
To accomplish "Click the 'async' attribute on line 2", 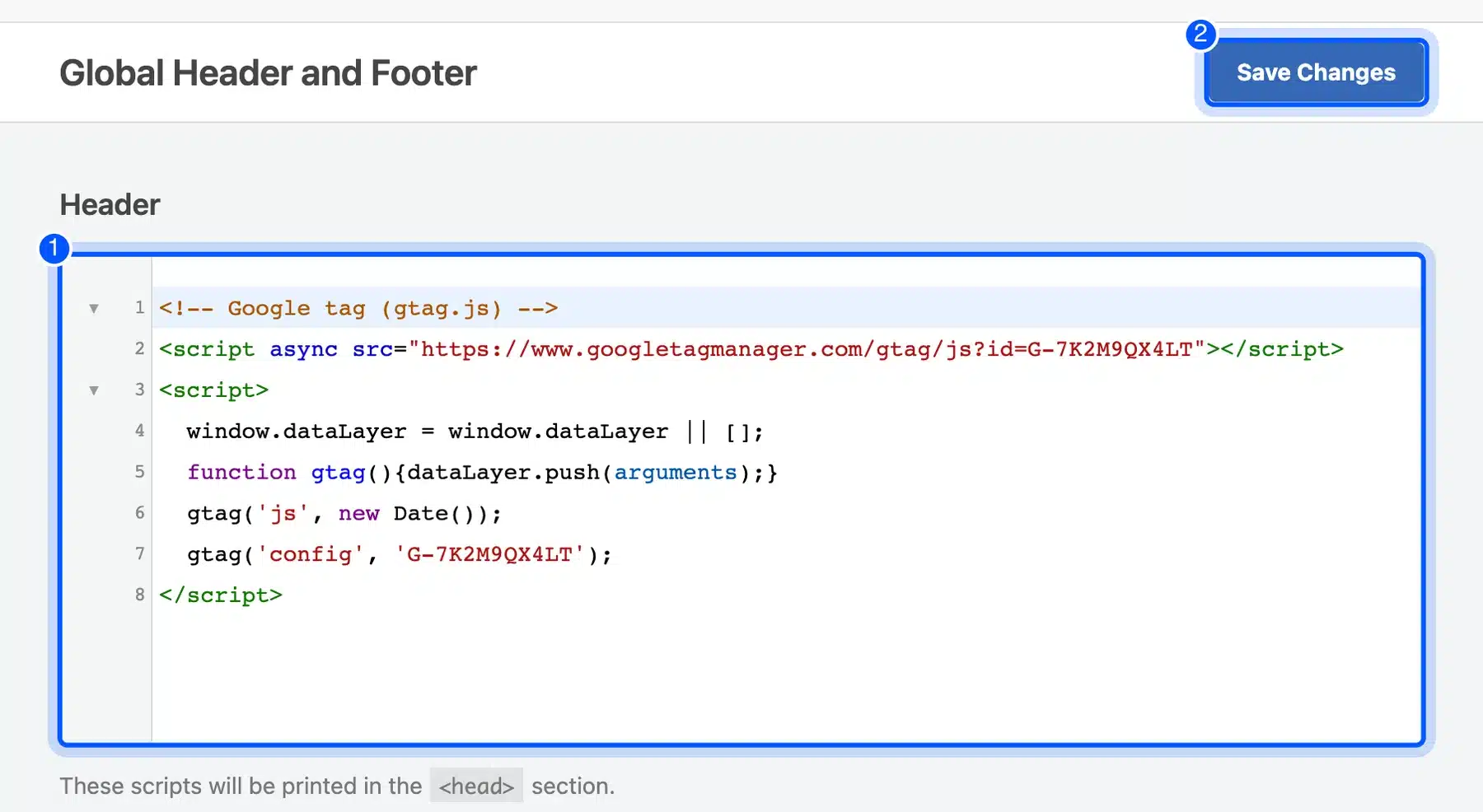I will (303, 349).
